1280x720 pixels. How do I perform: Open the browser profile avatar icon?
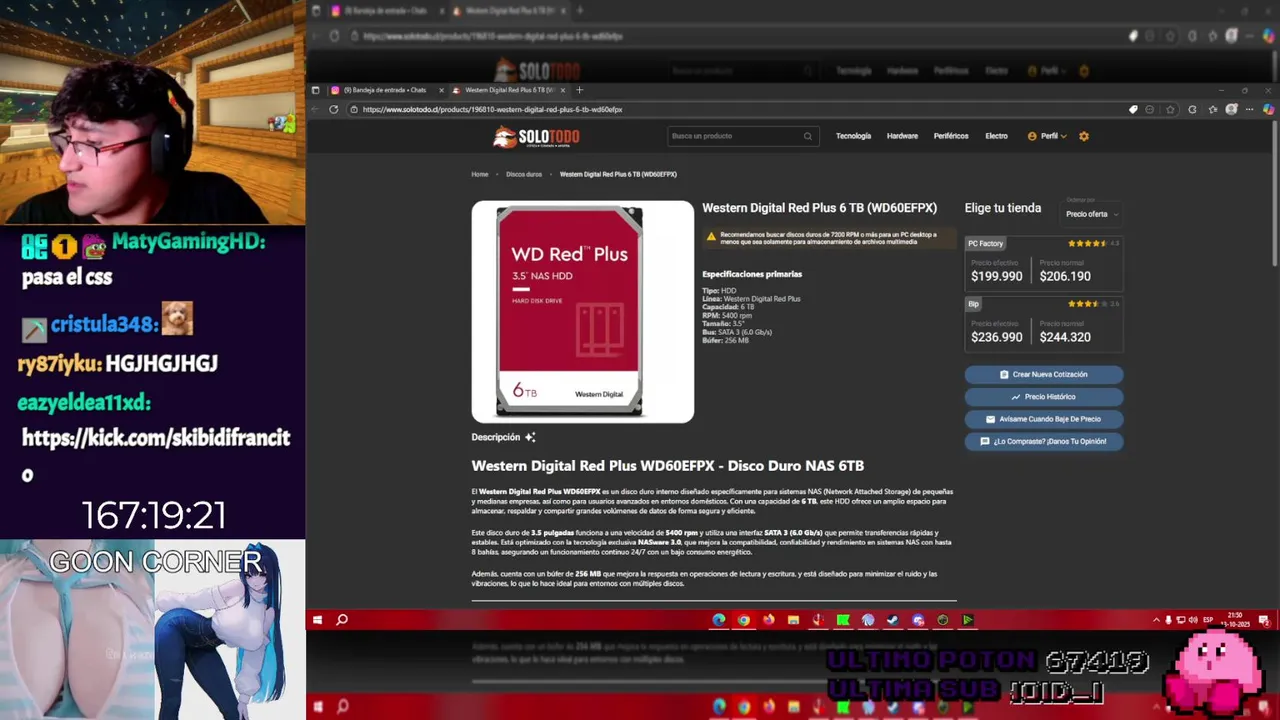coord(1231,109)
